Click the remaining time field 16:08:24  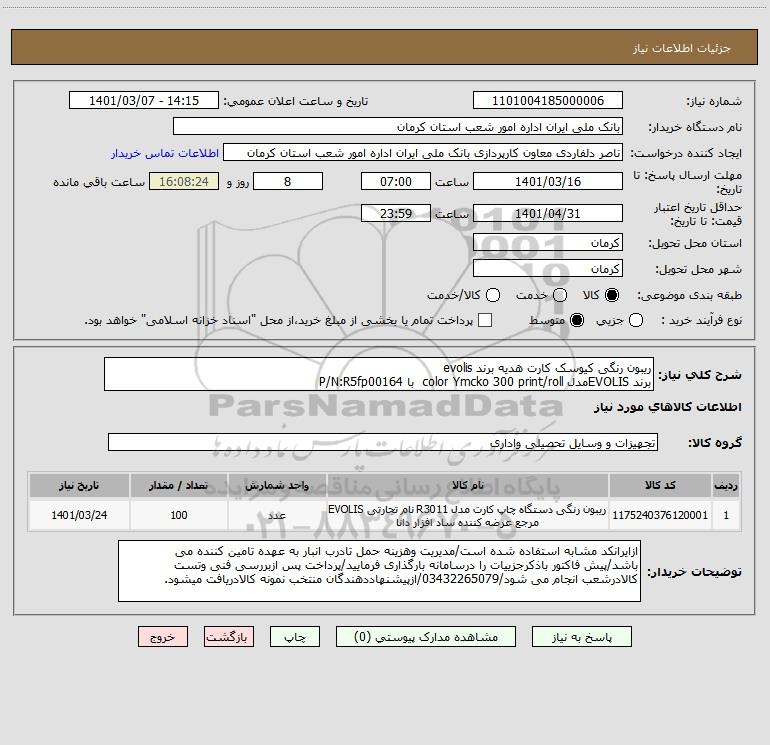[184, 182]
